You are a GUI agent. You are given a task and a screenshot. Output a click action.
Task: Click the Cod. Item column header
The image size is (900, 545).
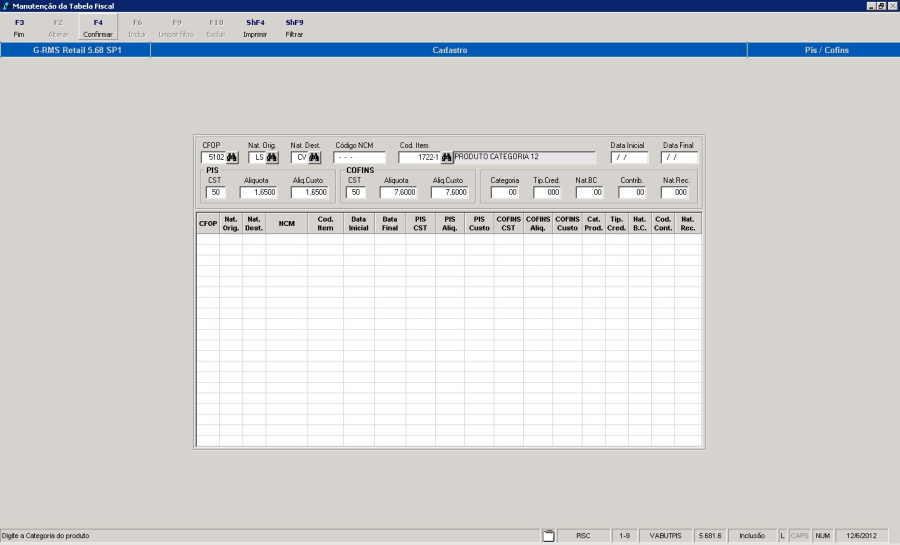click(x=325, y=224)
